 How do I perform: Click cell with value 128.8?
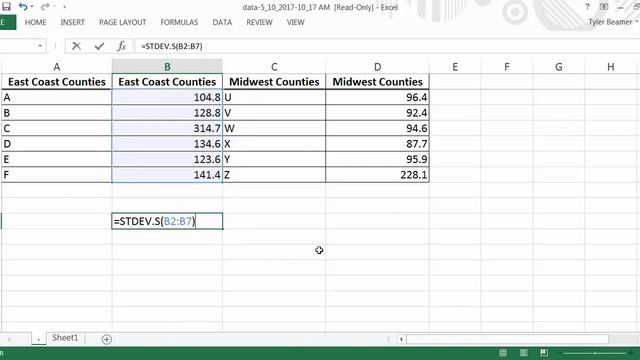click(167, 113)
